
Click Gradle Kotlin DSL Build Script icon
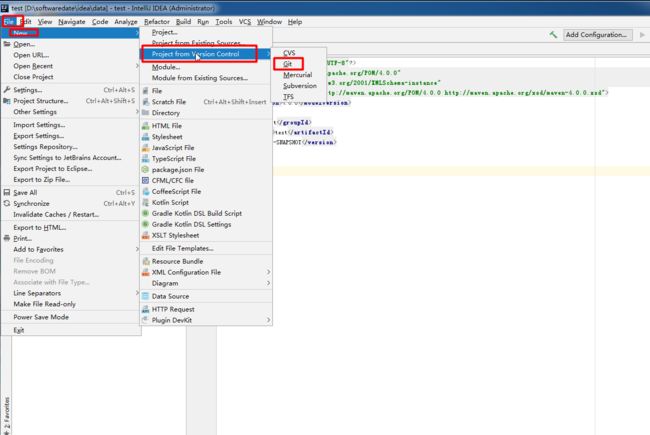[x=146, y=213]
